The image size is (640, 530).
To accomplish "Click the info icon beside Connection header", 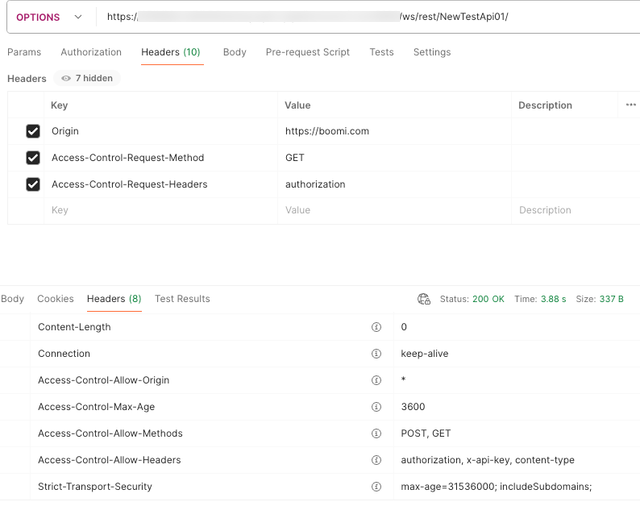I will click(x=377, y=354).
